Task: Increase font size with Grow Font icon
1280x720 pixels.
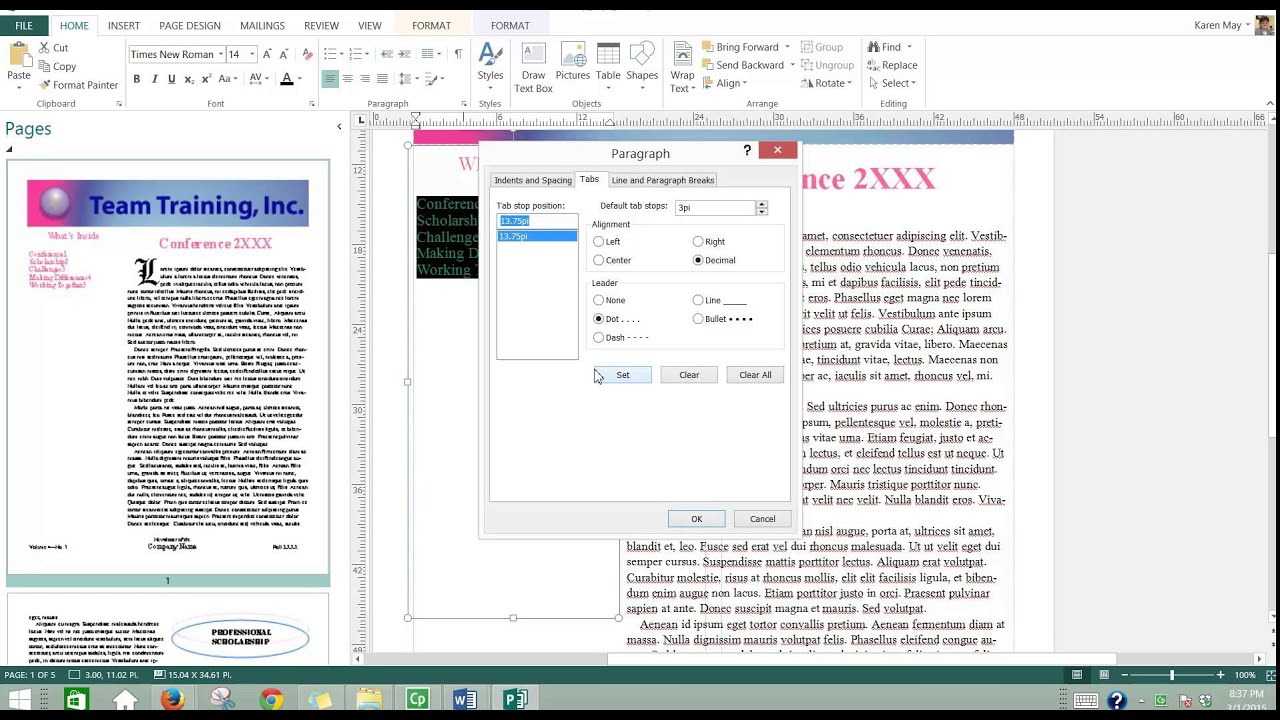Action: (x=268, y=54)
